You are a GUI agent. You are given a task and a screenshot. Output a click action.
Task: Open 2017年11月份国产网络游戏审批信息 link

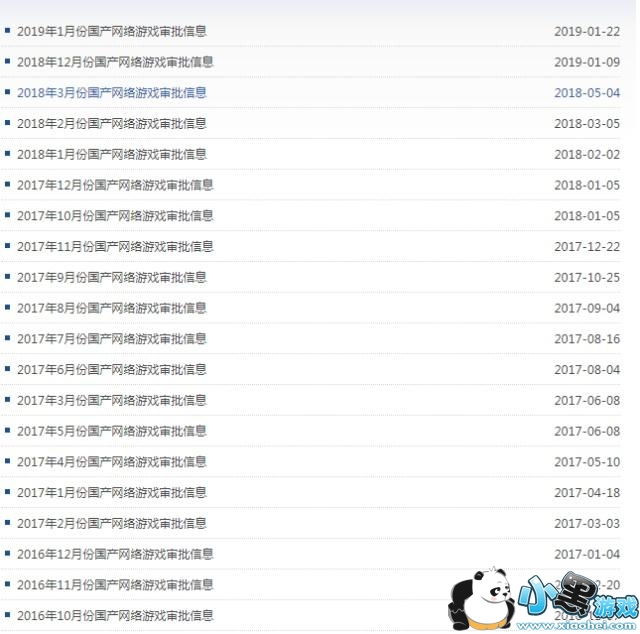(115, 247)
